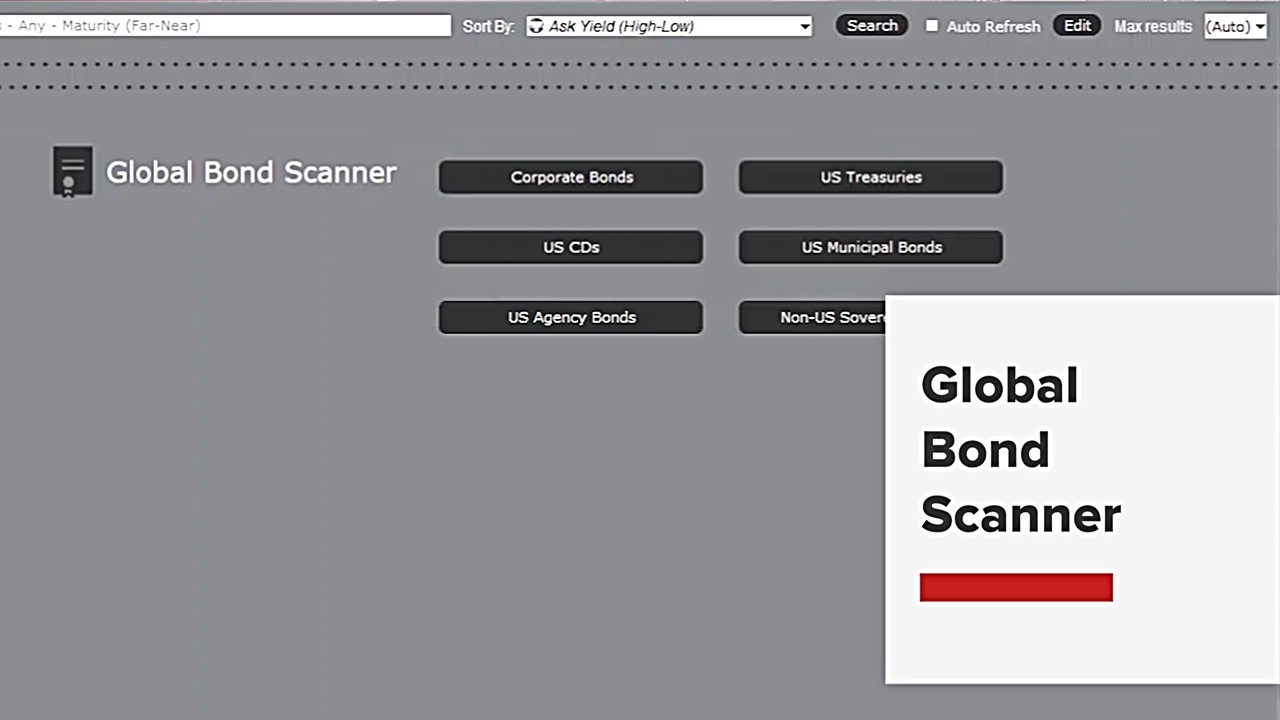The height and width of the screenshot is (720, 1280).
Task: Select the US Agency Bonds scanner
Action: tap(571, 317)
